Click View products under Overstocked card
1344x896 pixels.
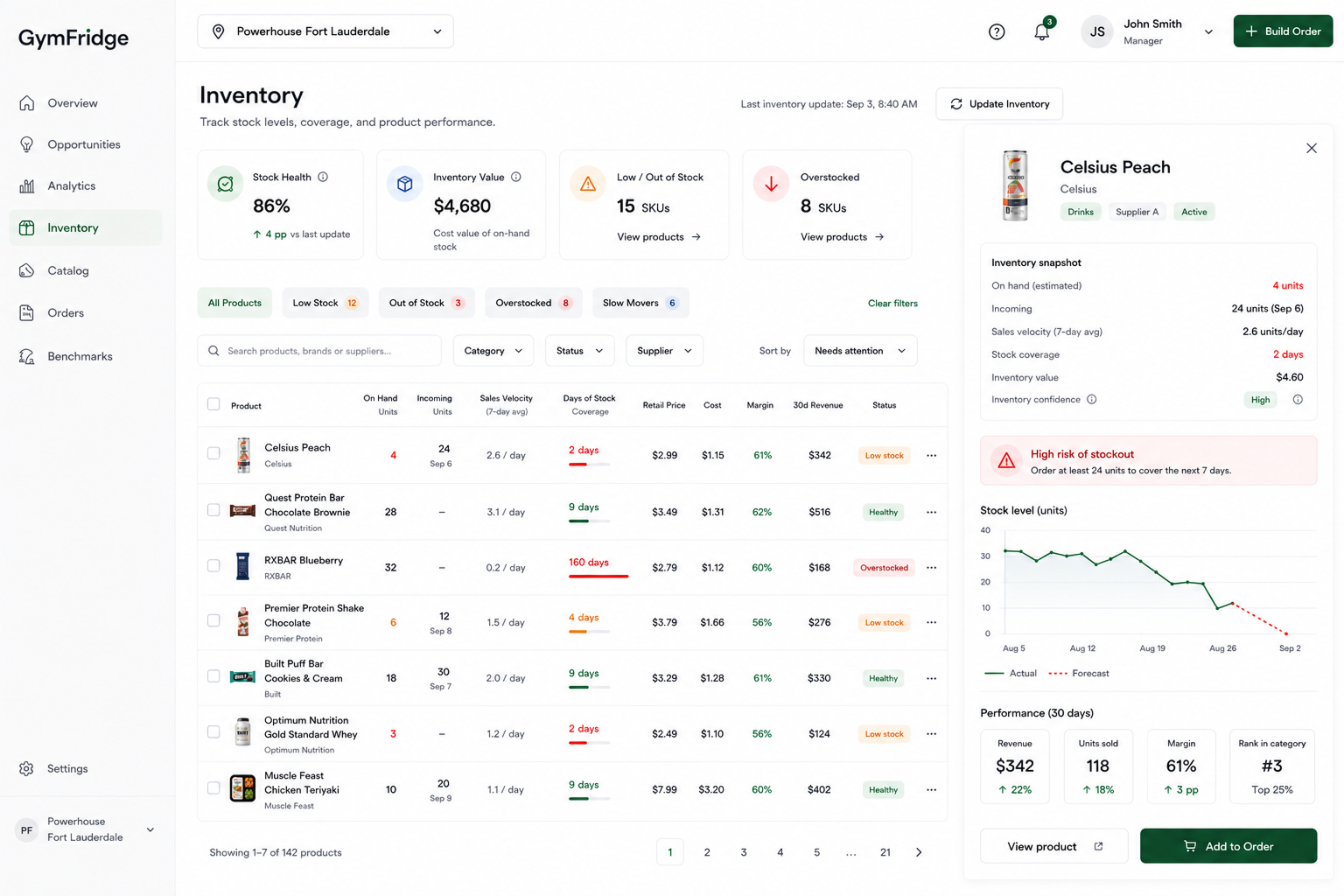point(842,237)
